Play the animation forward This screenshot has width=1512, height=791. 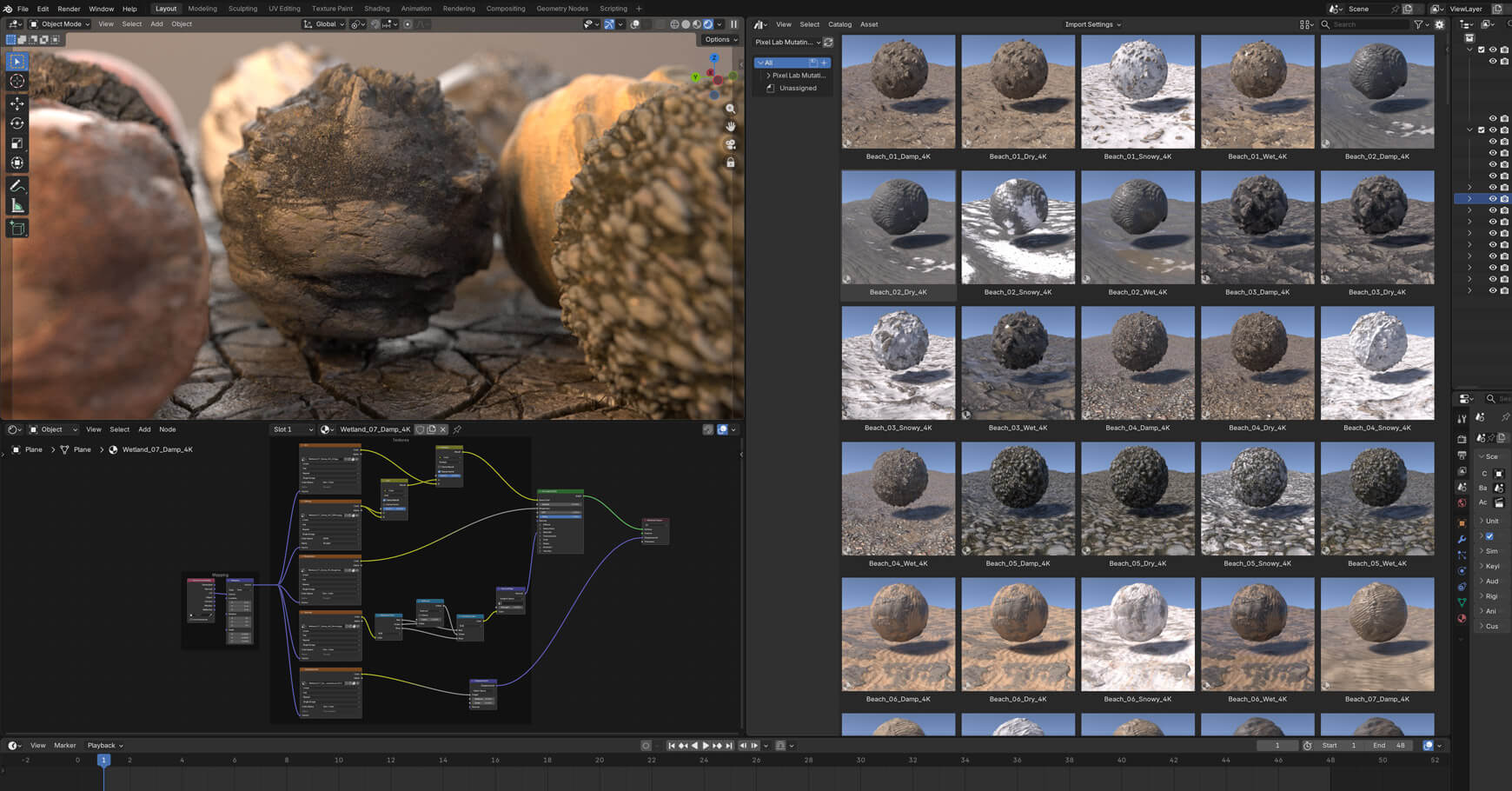click(706, 746)
